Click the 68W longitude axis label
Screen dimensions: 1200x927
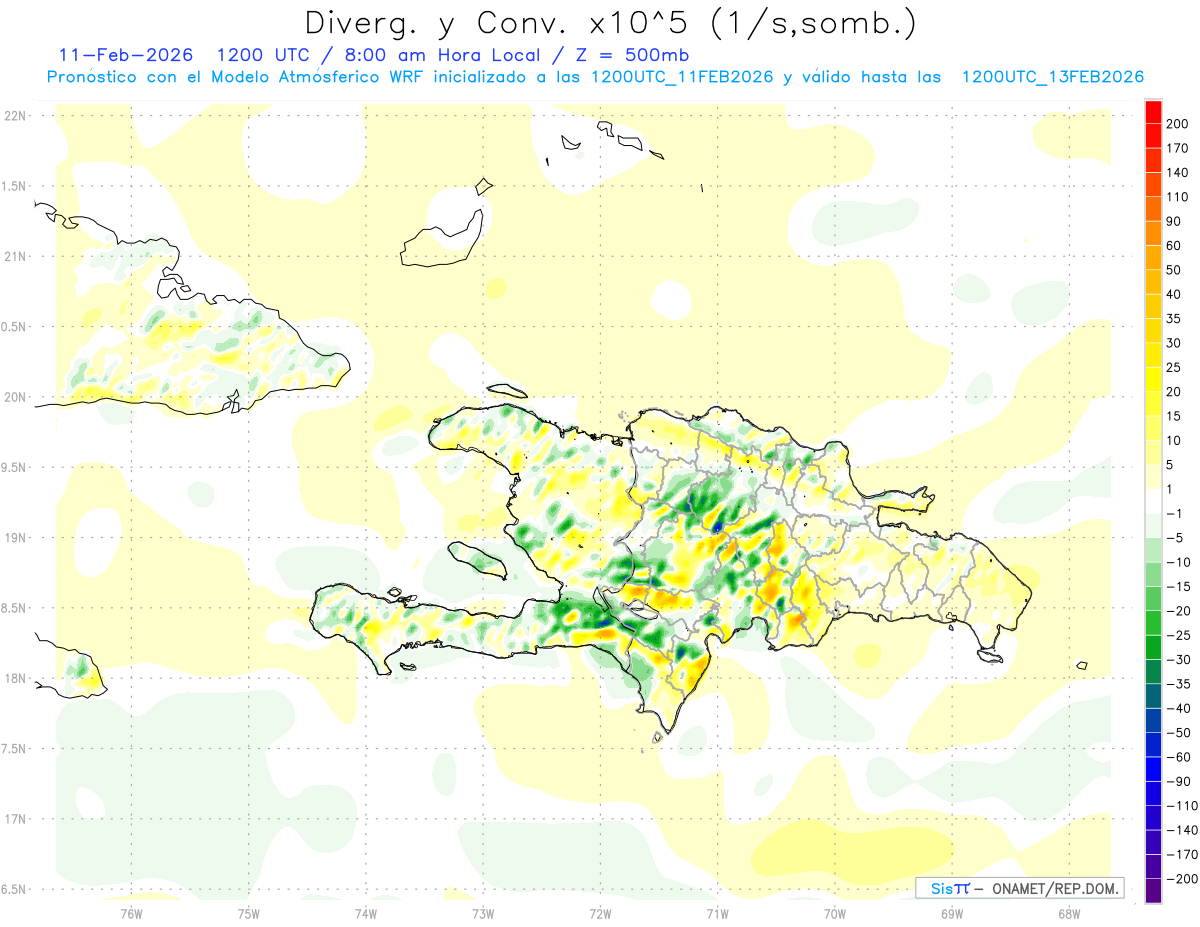click(x=1068, y=913)
